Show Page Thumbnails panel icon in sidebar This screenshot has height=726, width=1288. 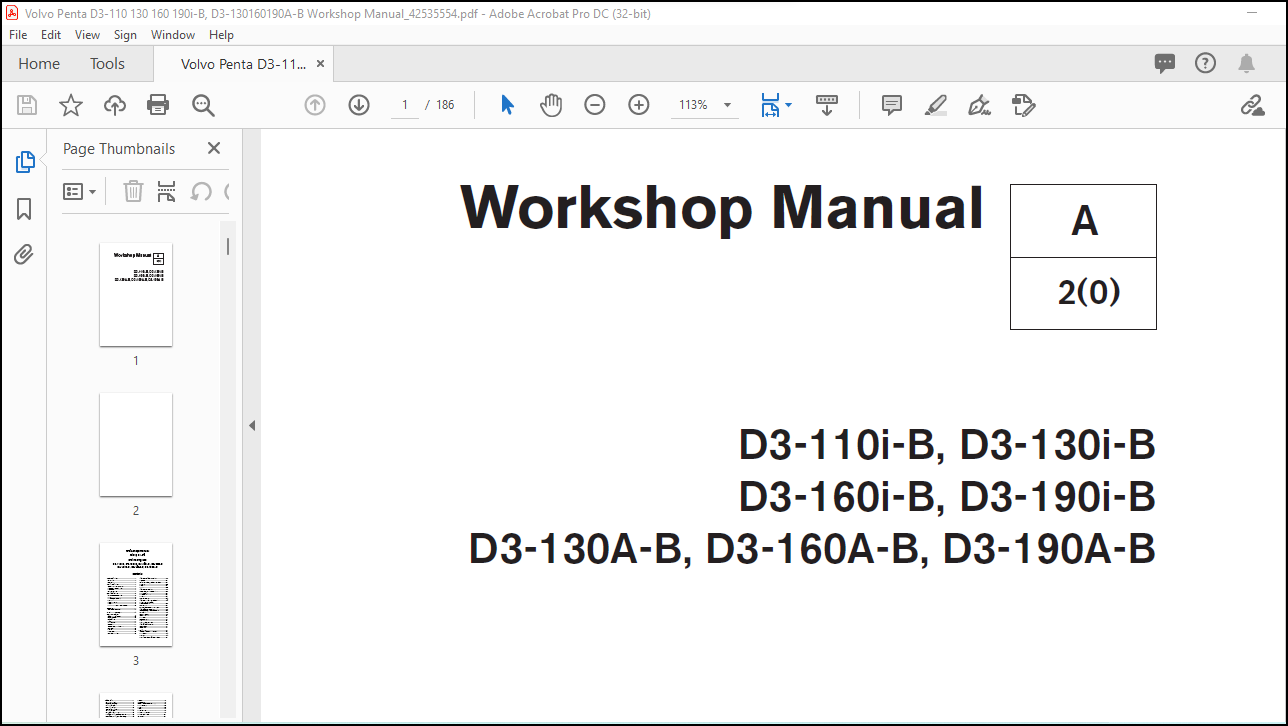25,162
